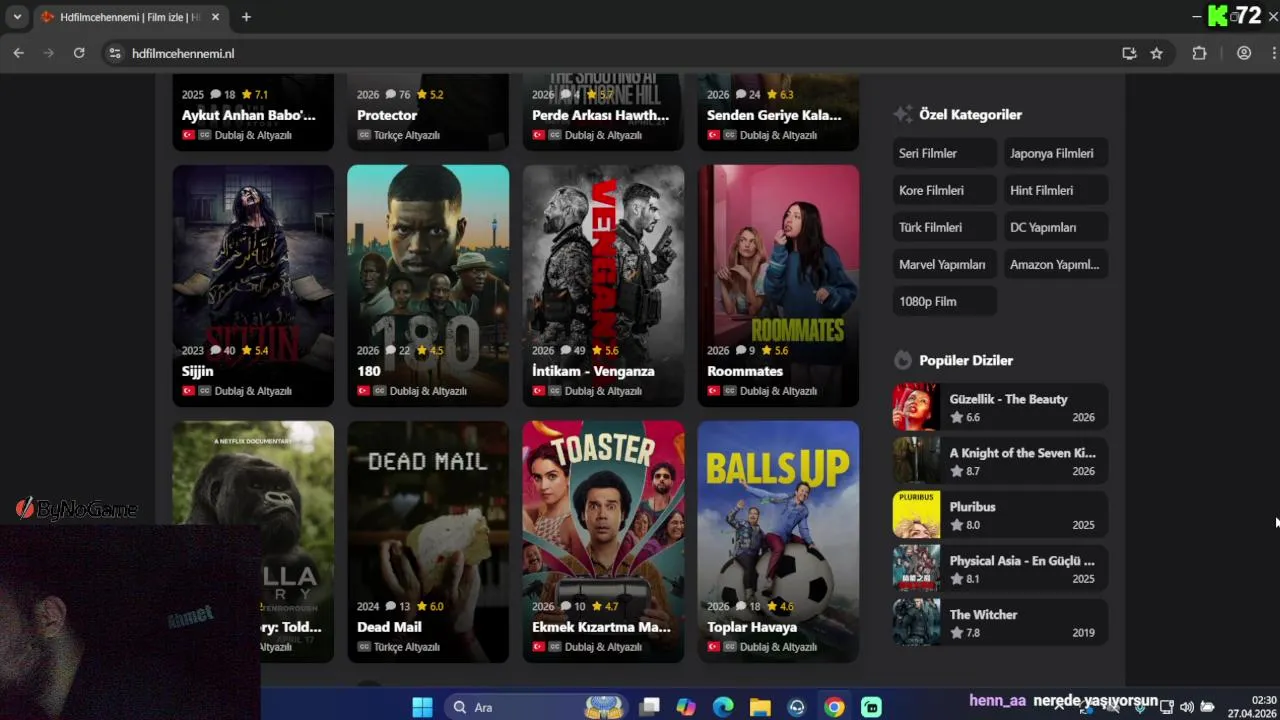Open the green Kick app taskbar icon
Screen dimensions: 1280x720
pyautogui.click(x=871, y=707)
